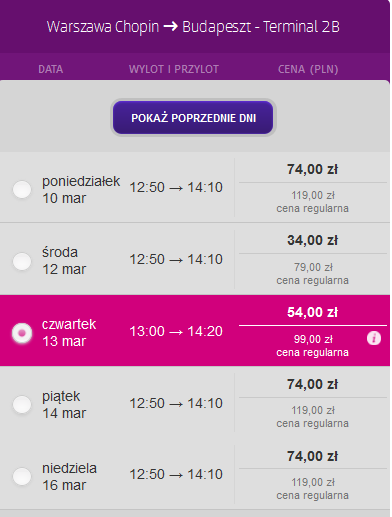Image resolution: width=392 pixels, height=517 pixels.
Task: Show previous days with POKAŻ POPRZEDNIE DNI
Action: [x=193, y=118]
